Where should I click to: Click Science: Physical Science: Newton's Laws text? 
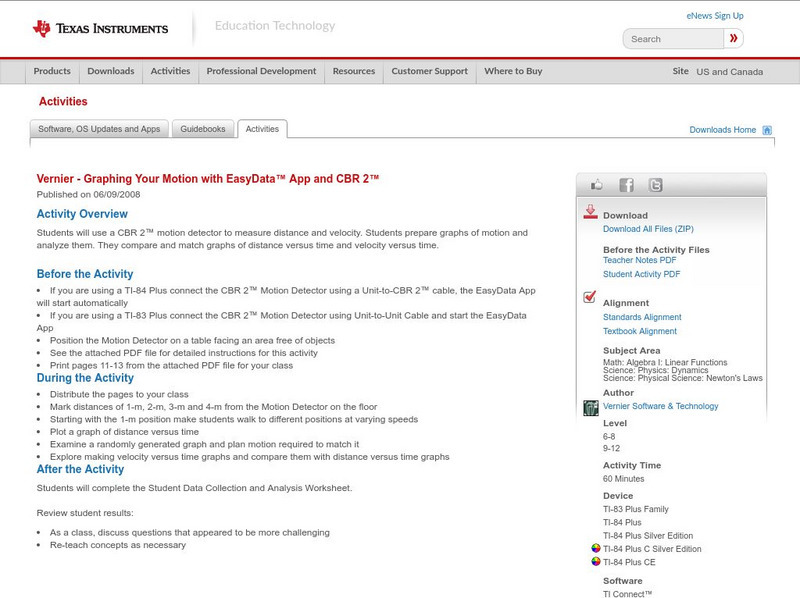[x=683, y=378]
